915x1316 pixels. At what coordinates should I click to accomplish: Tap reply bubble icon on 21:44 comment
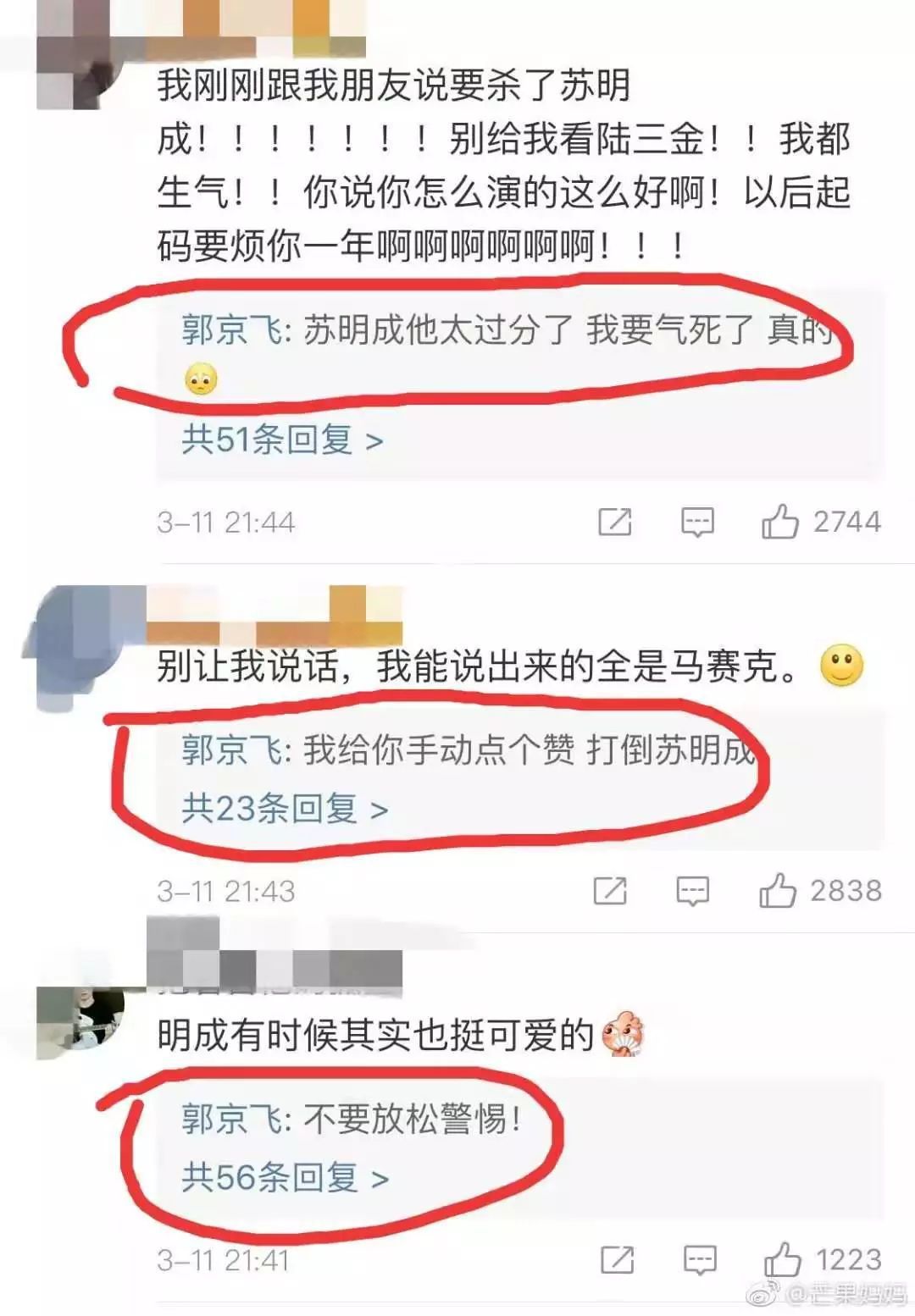[x=697, y=523]
